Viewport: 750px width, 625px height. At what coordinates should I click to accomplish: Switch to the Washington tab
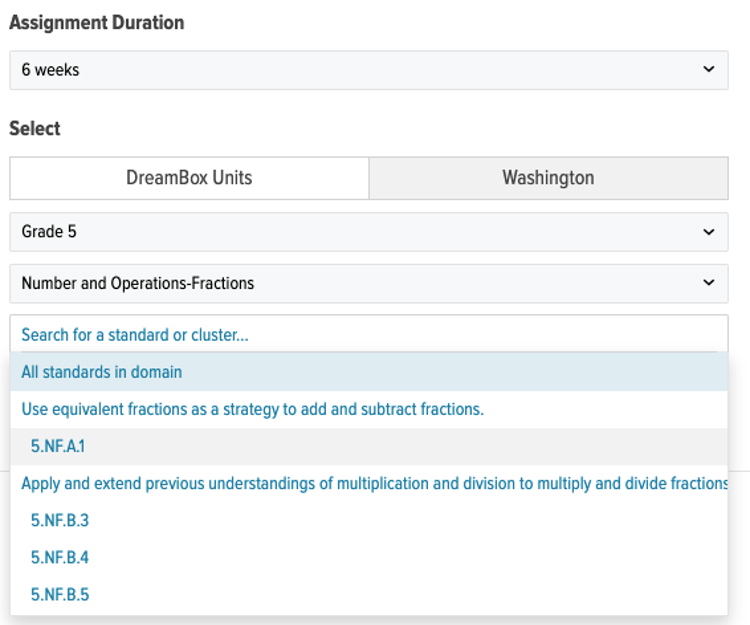click(548, 178)
